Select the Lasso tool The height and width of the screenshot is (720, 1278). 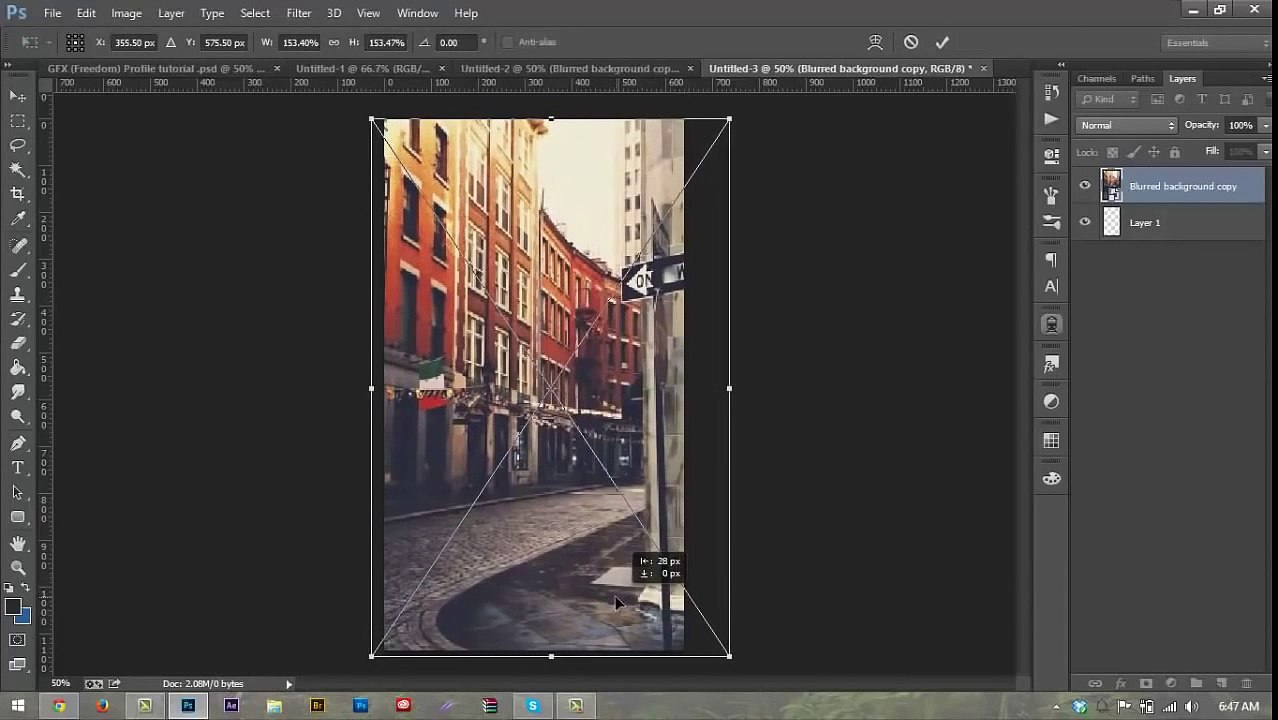click(18, 145)
